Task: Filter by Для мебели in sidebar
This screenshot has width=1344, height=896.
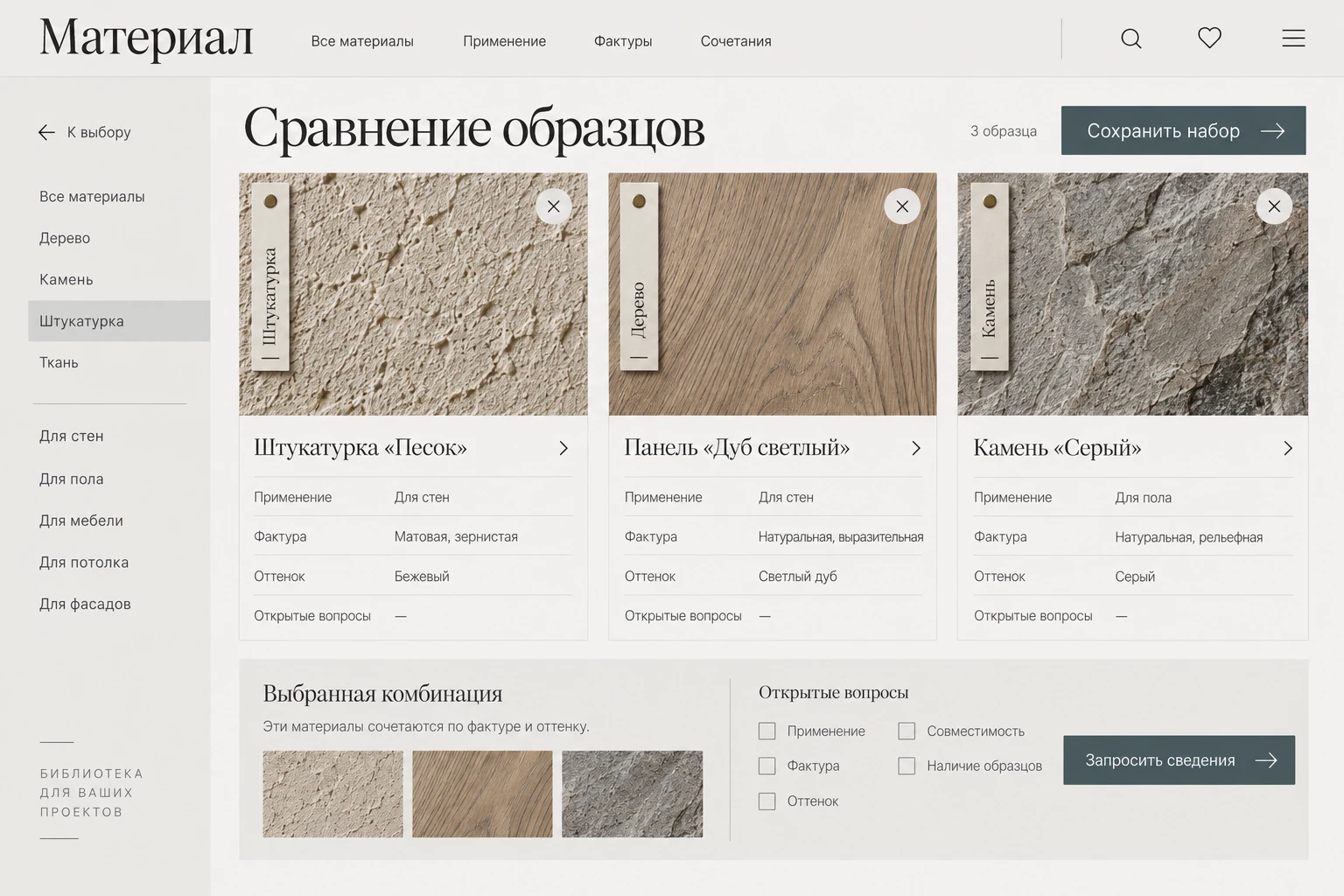Action: pyautogui.click(x=80, y=521)
